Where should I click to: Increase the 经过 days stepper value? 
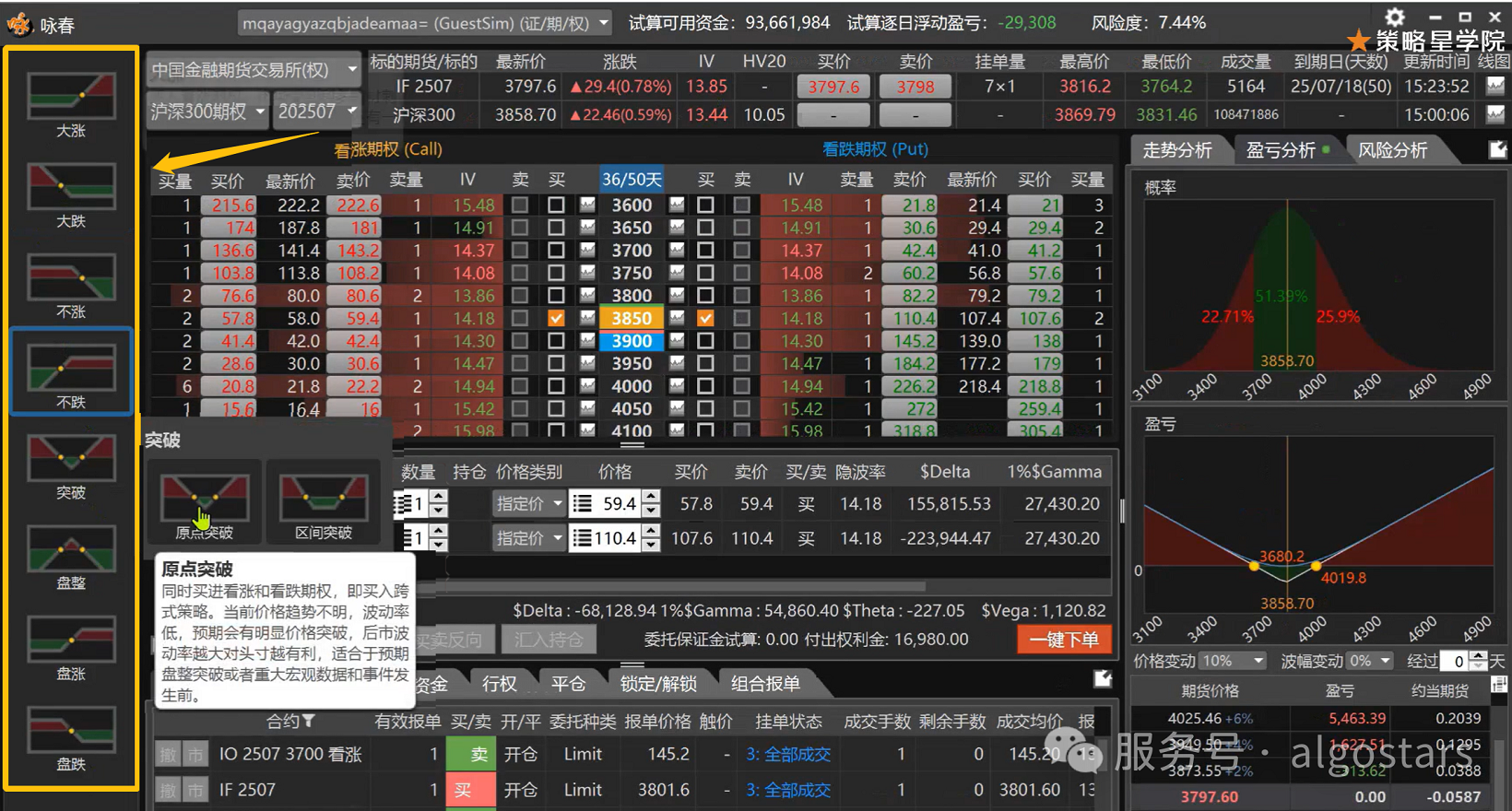(x=1479, y=656)
